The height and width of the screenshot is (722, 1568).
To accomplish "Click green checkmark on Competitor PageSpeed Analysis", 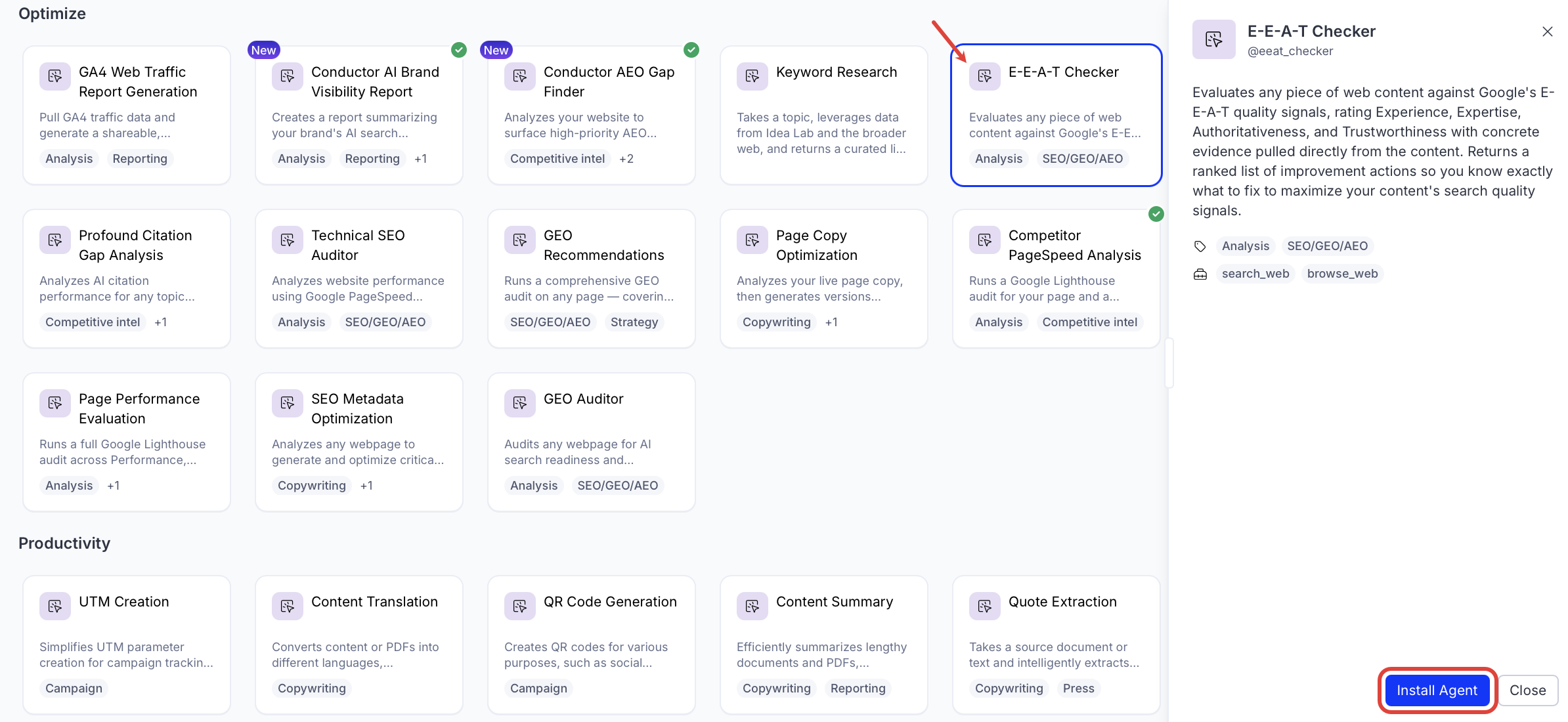I will (1156, 213).
